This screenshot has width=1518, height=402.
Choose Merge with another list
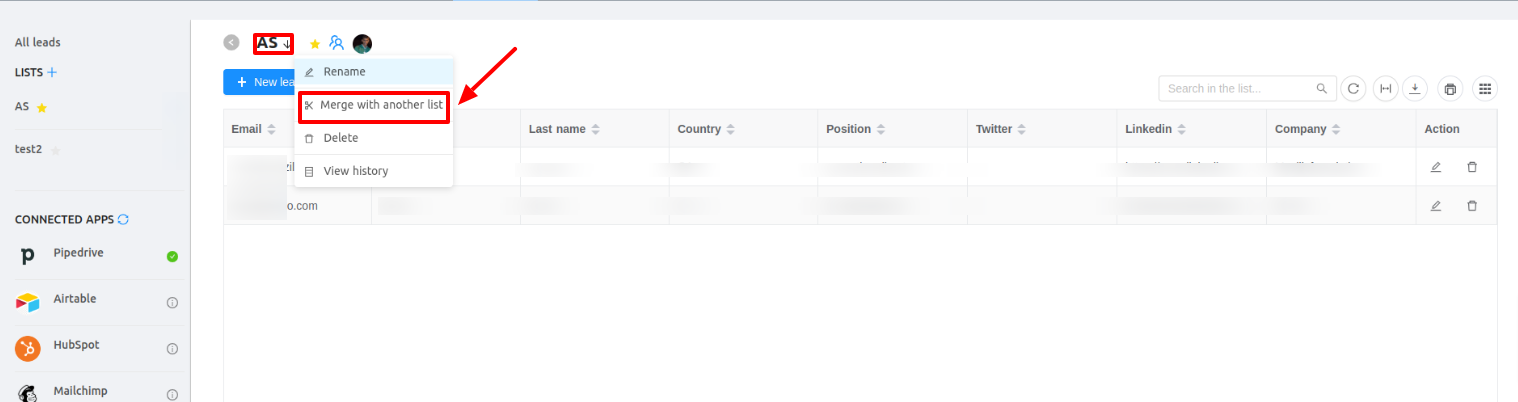click(374, 105)
